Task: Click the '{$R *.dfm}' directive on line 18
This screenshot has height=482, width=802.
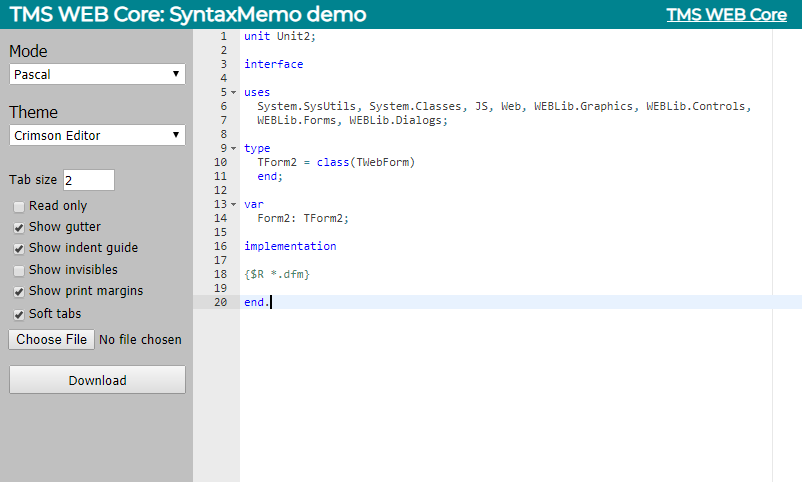Action: (x=277, y=274)
